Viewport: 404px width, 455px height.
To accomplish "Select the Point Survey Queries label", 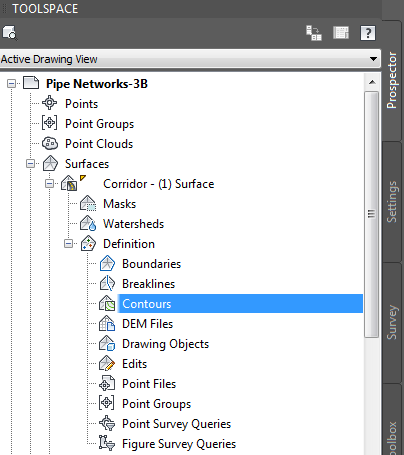I will tap(177, 424).
